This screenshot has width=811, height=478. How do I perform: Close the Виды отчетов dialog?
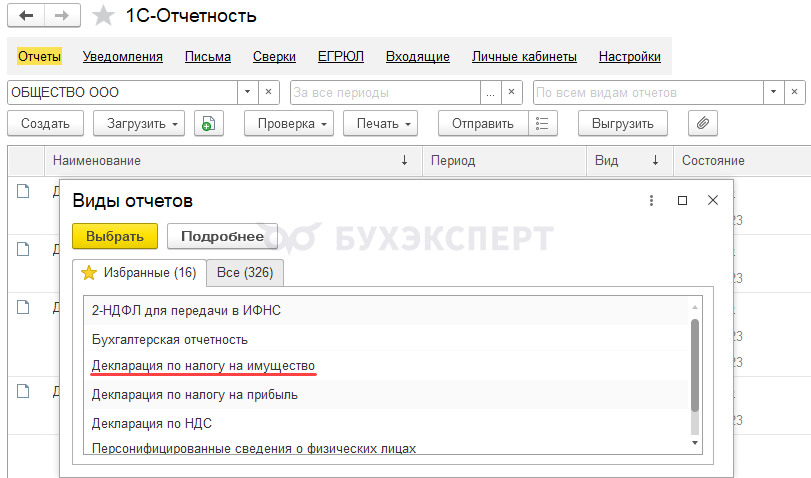pyautogui.click(x=713, y=200)
